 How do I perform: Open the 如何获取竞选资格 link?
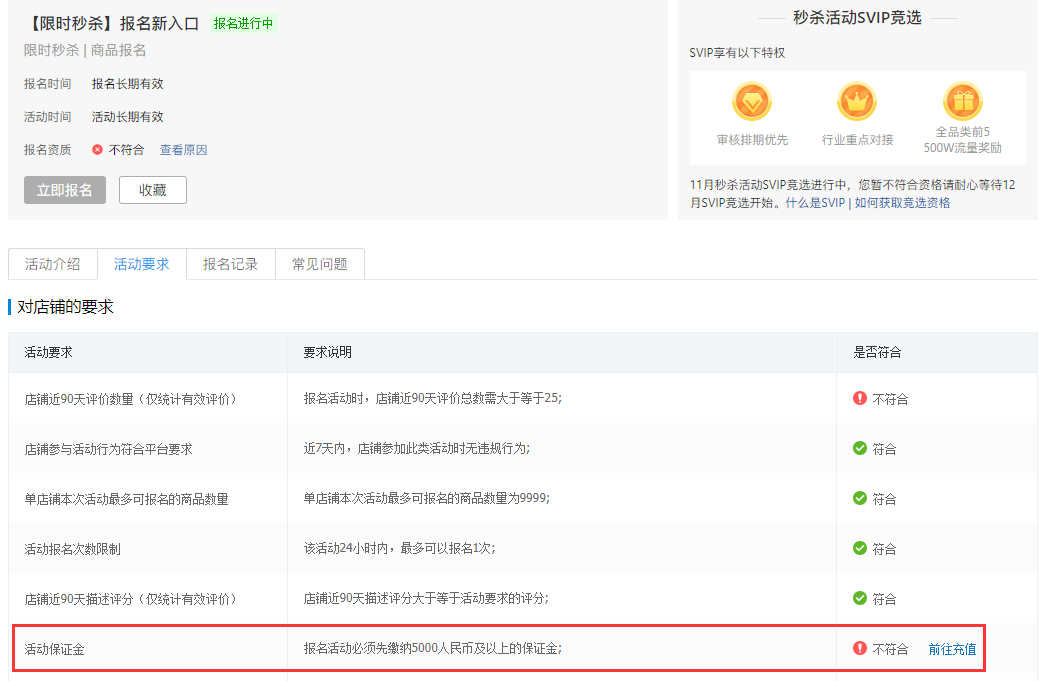(902, 203)
